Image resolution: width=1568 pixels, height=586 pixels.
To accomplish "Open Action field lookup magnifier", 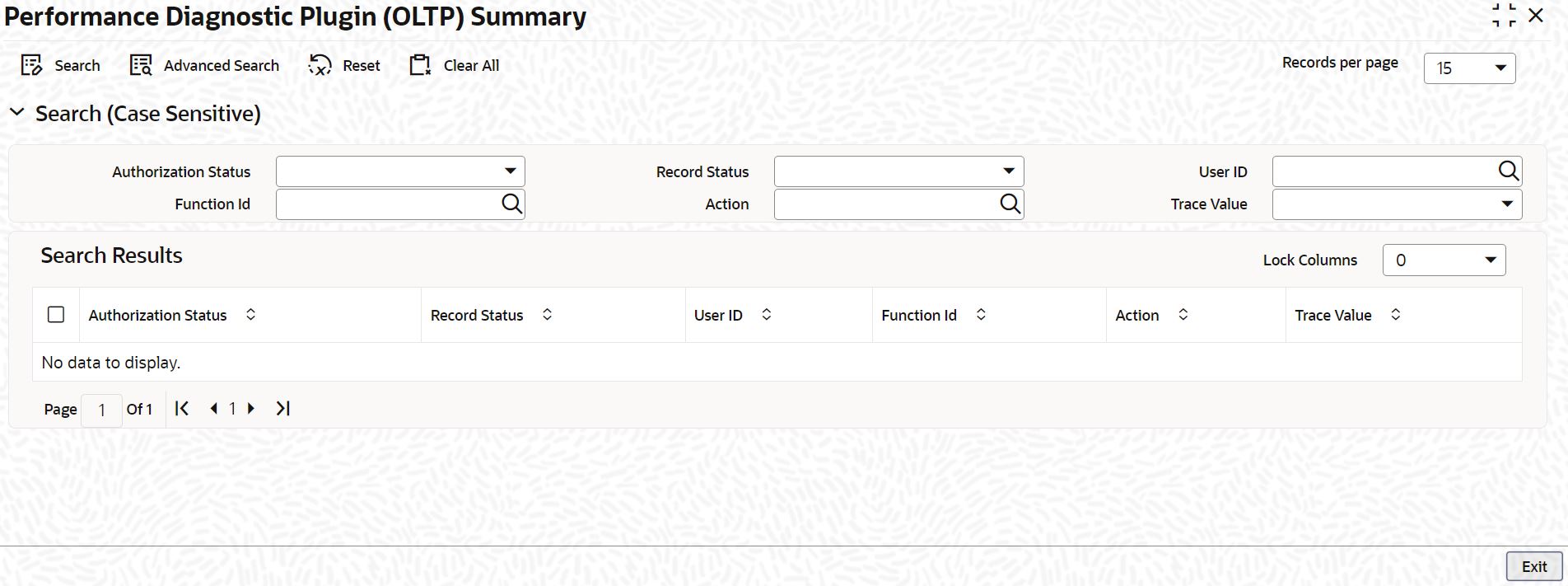I will [1010, 204].
